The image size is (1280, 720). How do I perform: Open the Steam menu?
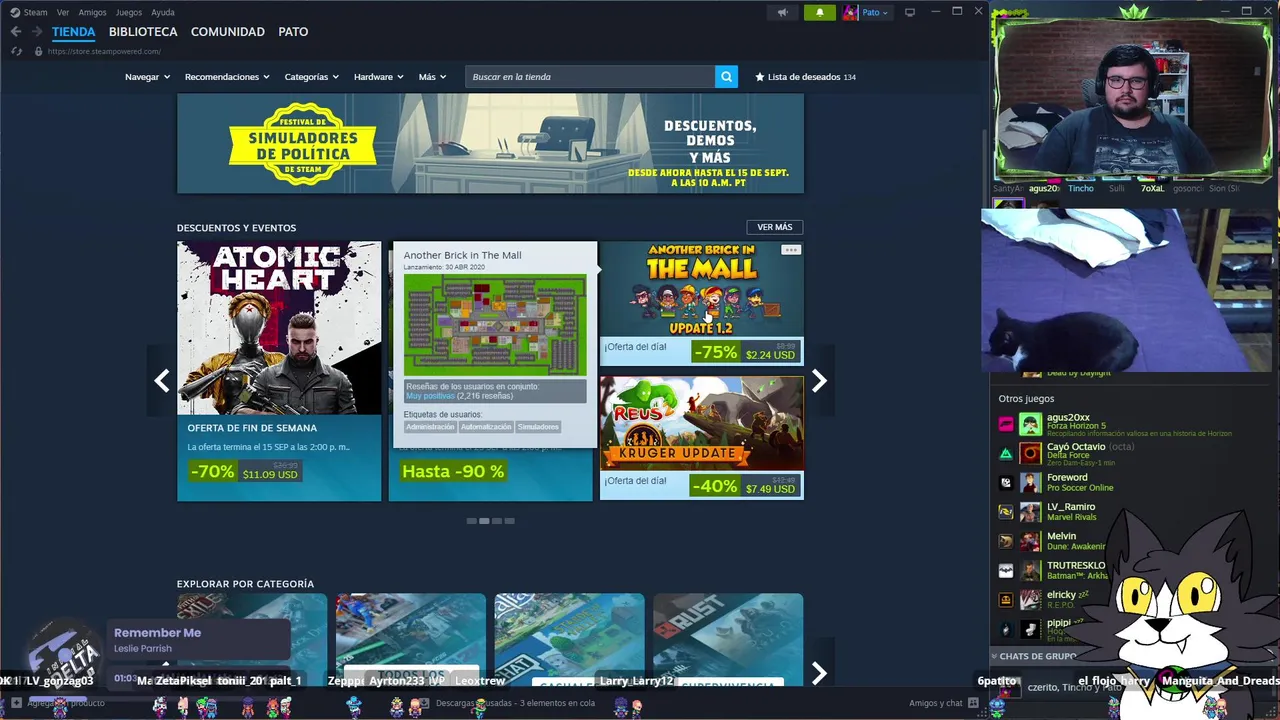click(29, 12)
